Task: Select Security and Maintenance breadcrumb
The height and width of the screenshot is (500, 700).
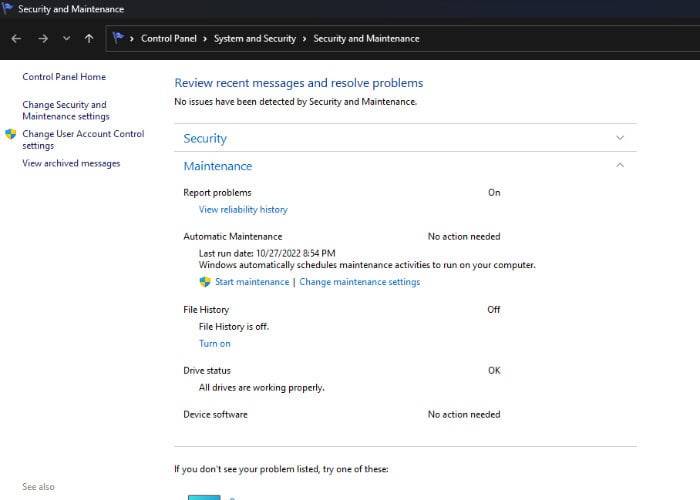Action: 367,39
